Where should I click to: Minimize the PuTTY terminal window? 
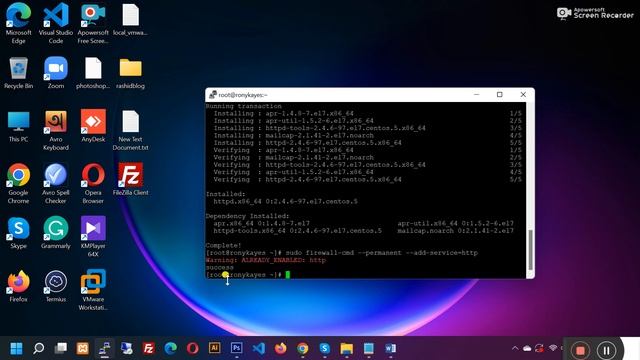pos(476,95)
